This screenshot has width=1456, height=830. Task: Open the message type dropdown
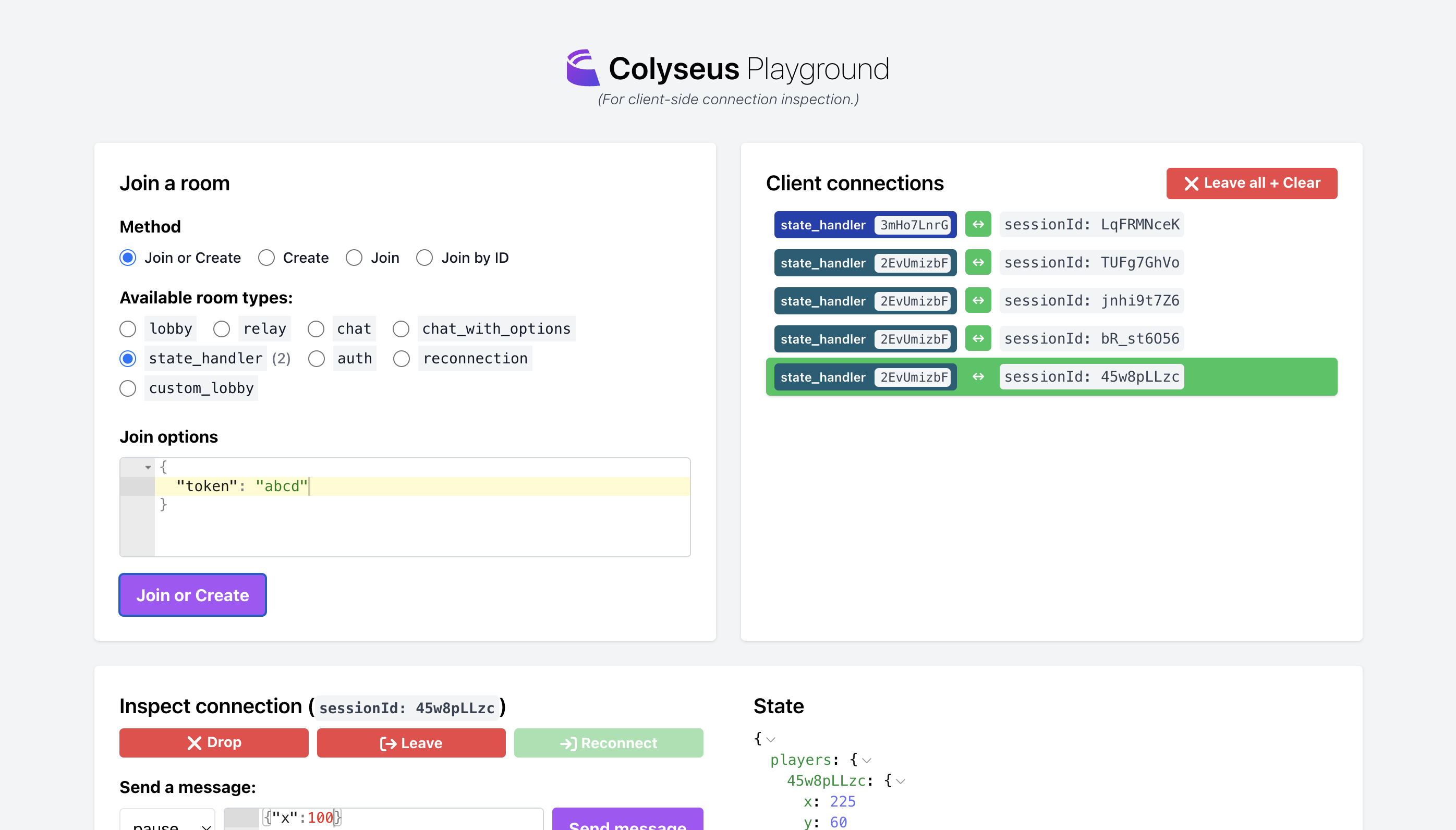click(x=167, y=820)
